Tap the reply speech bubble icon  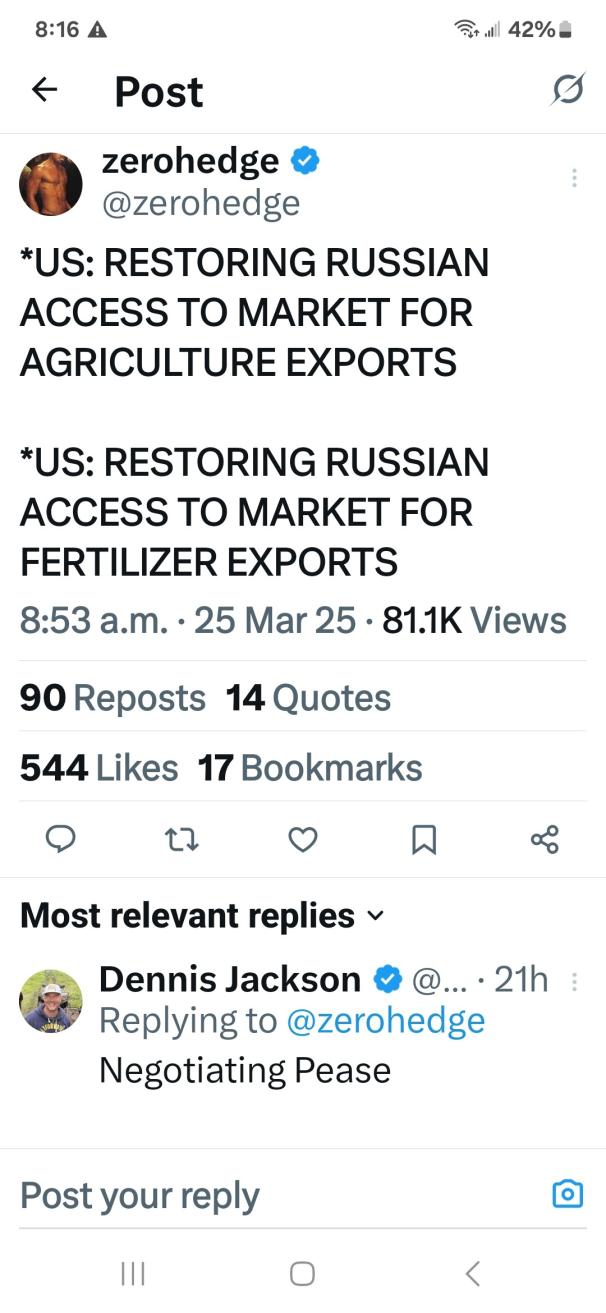click(61, 840)
